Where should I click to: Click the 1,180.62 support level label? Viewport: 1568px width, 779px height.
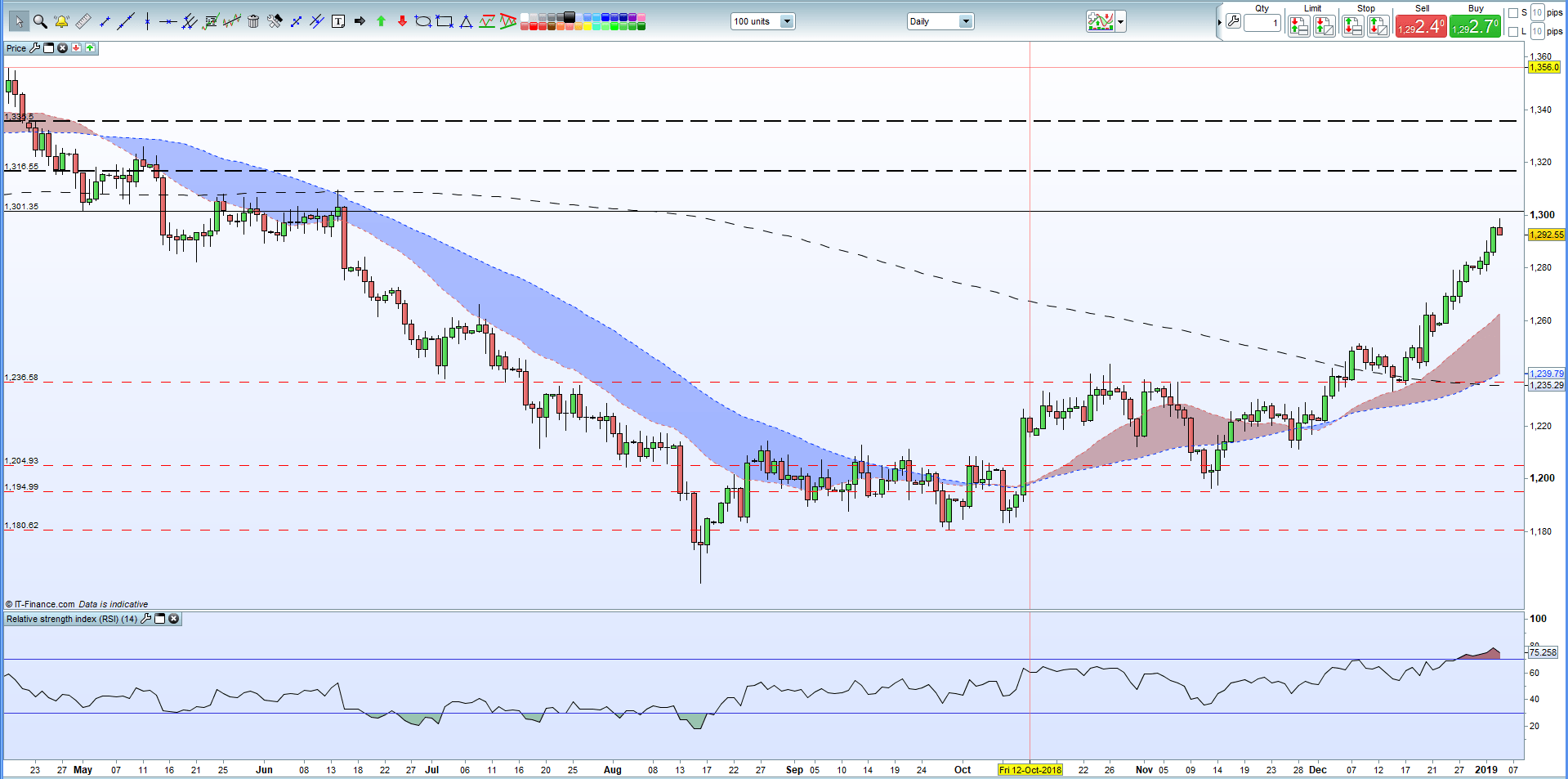click(21, 526)
